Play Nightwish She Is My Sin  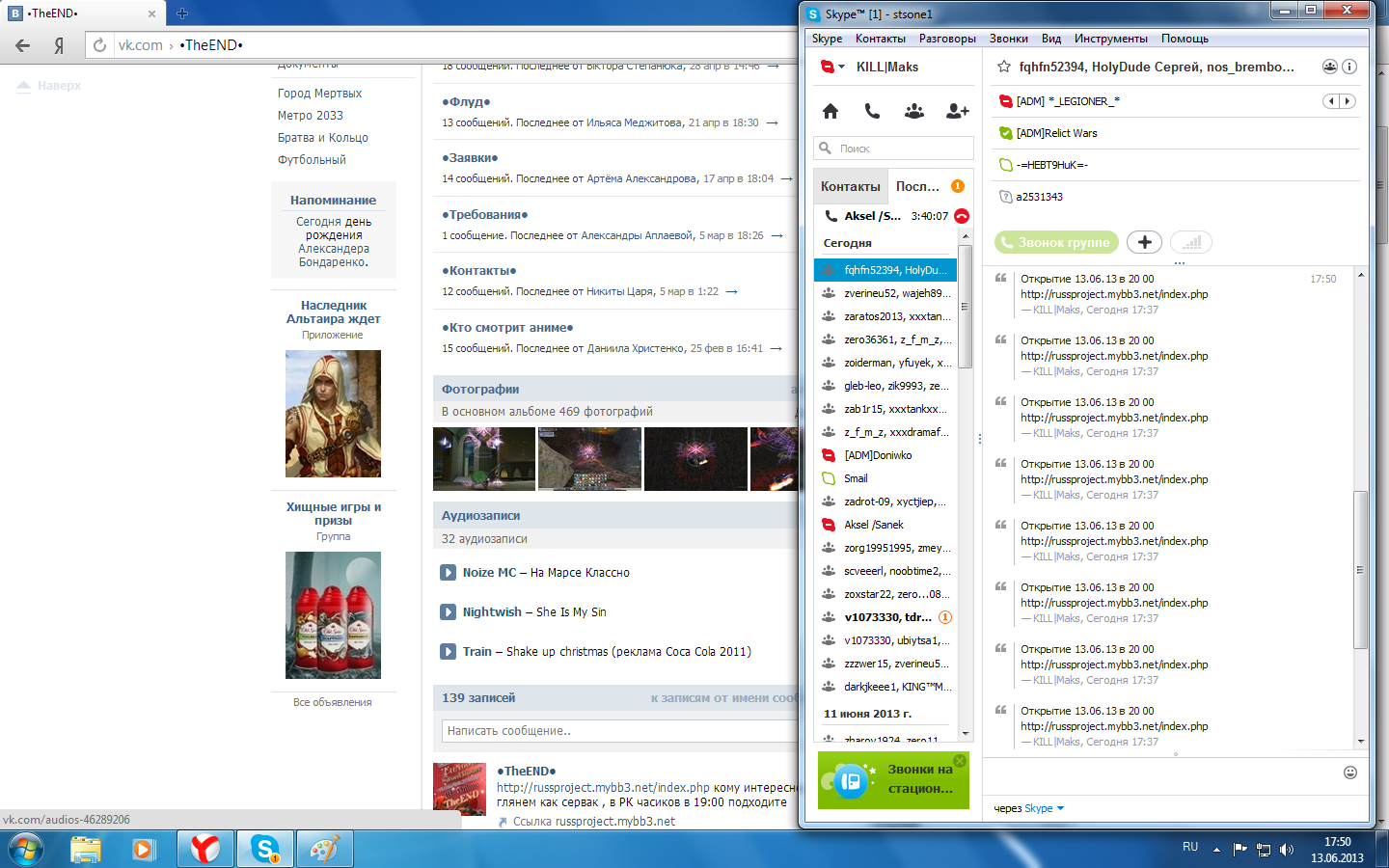pos(449,611)
